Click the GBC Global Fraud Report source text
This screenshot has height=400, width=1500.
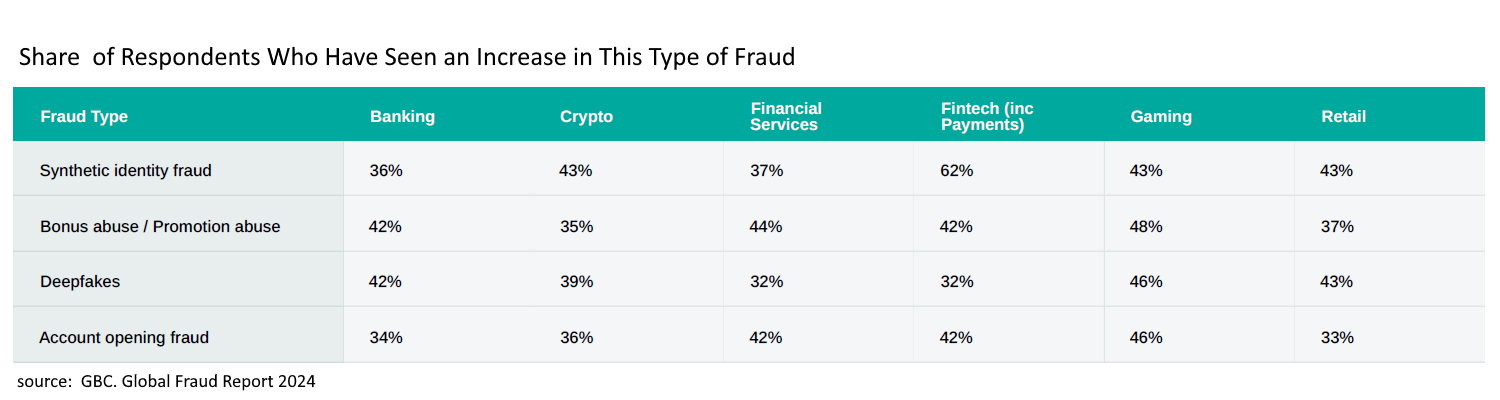(166, 381)
